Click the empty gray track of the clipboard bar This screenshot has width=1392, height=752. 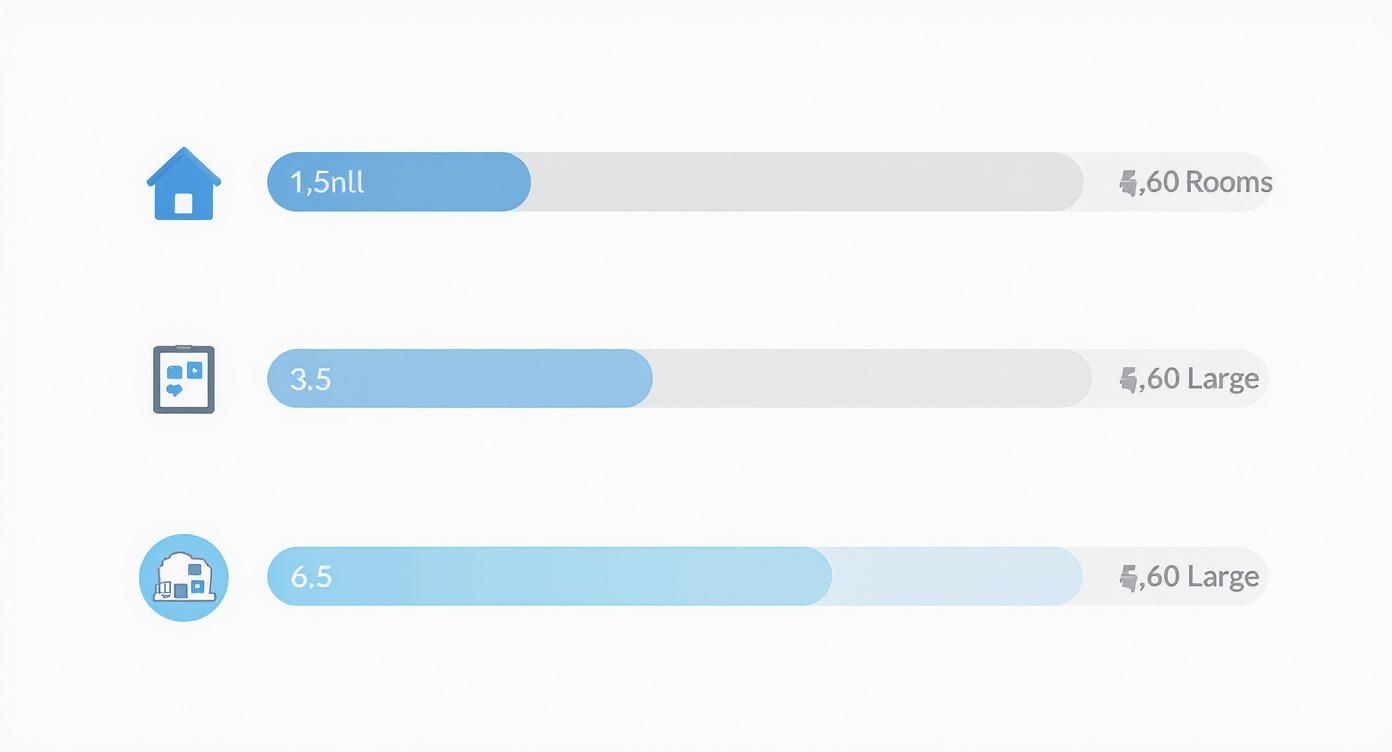(870, 379)
